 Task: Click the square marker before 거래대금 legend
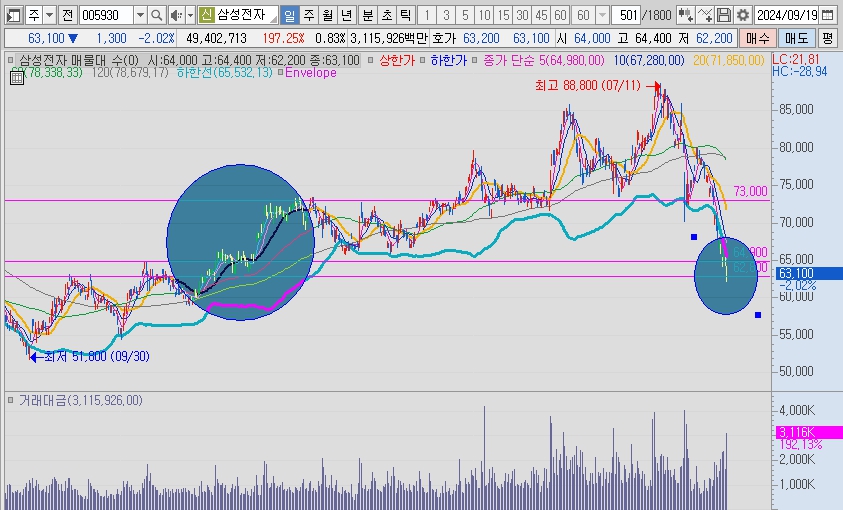click(x=10, y=400)
